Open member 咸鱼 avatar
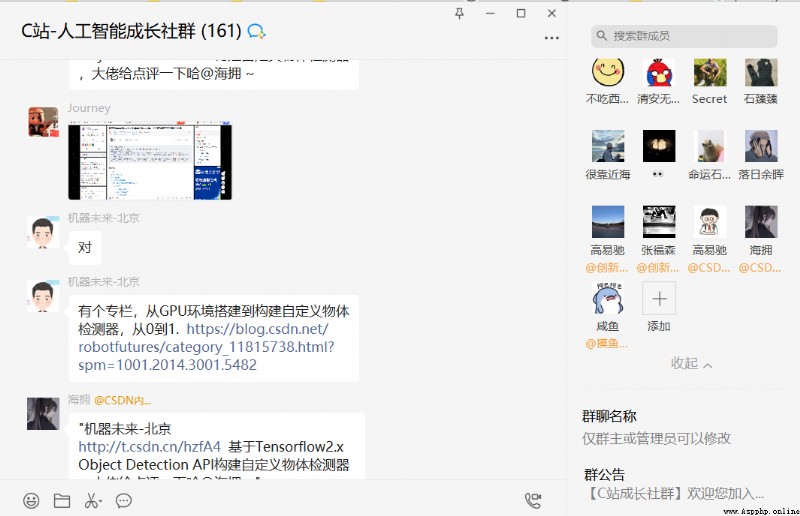Screen dimensions: 800x516 click(608, 298)
